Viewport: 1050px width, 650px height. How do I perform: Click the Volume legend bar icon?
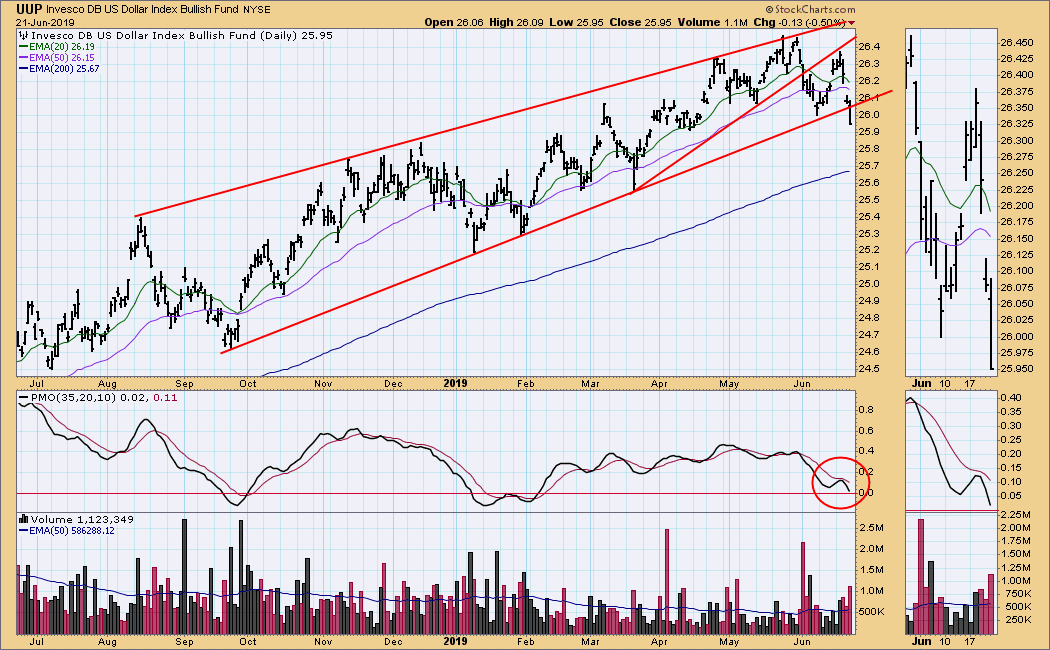pos(22,520)
